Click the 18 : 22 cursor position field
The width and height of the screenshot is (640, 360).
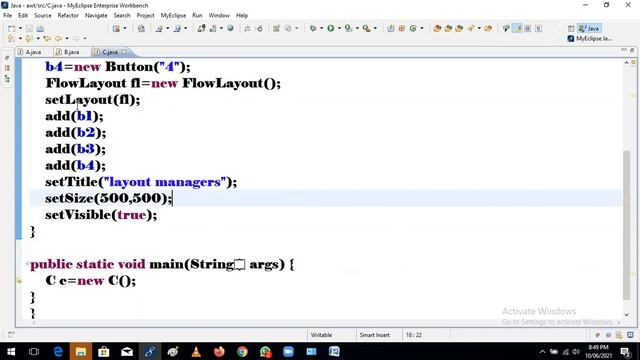pos(413,335)
